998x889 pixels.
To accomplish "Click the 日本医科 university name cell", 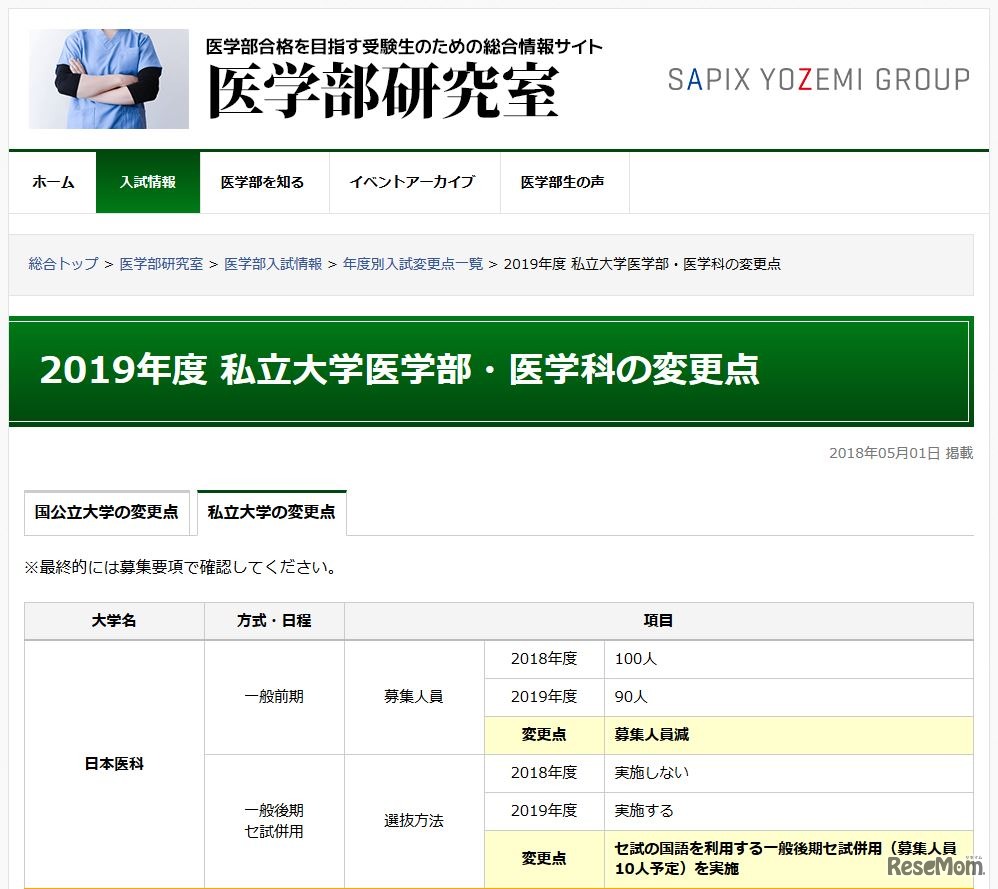I will [x=114, y=763].
